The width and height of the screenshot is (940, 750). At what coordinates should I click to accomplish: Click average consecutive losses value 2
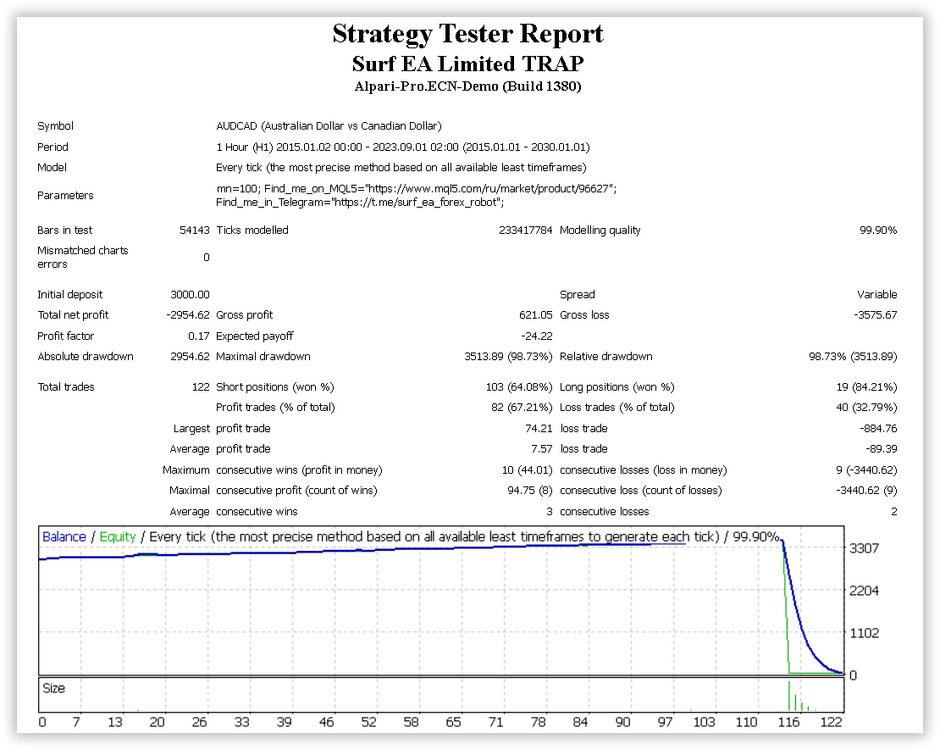click(x=894, y=511)
